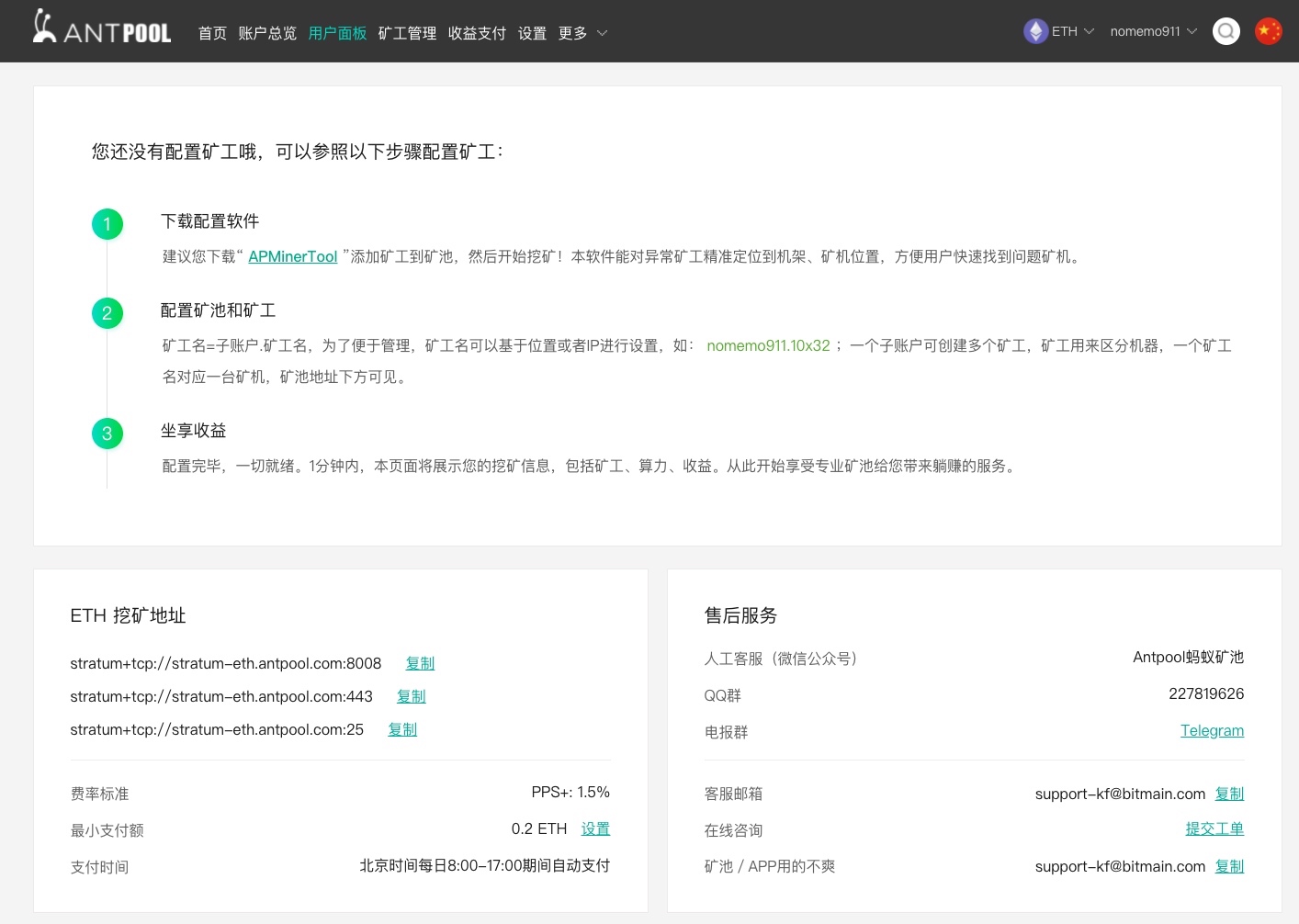Click the 支付时间 label

coord(99,867)
